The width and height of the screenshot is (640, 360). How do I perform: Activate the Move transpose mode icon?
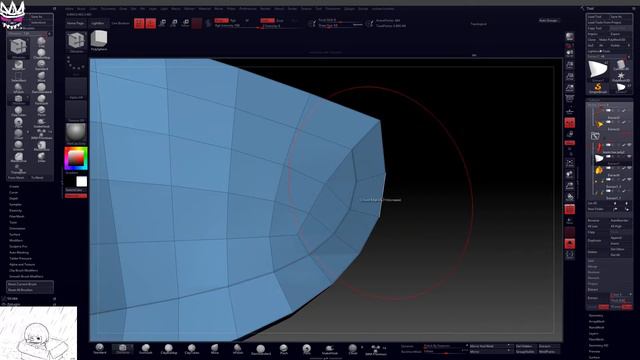click(x=162, y=23)
